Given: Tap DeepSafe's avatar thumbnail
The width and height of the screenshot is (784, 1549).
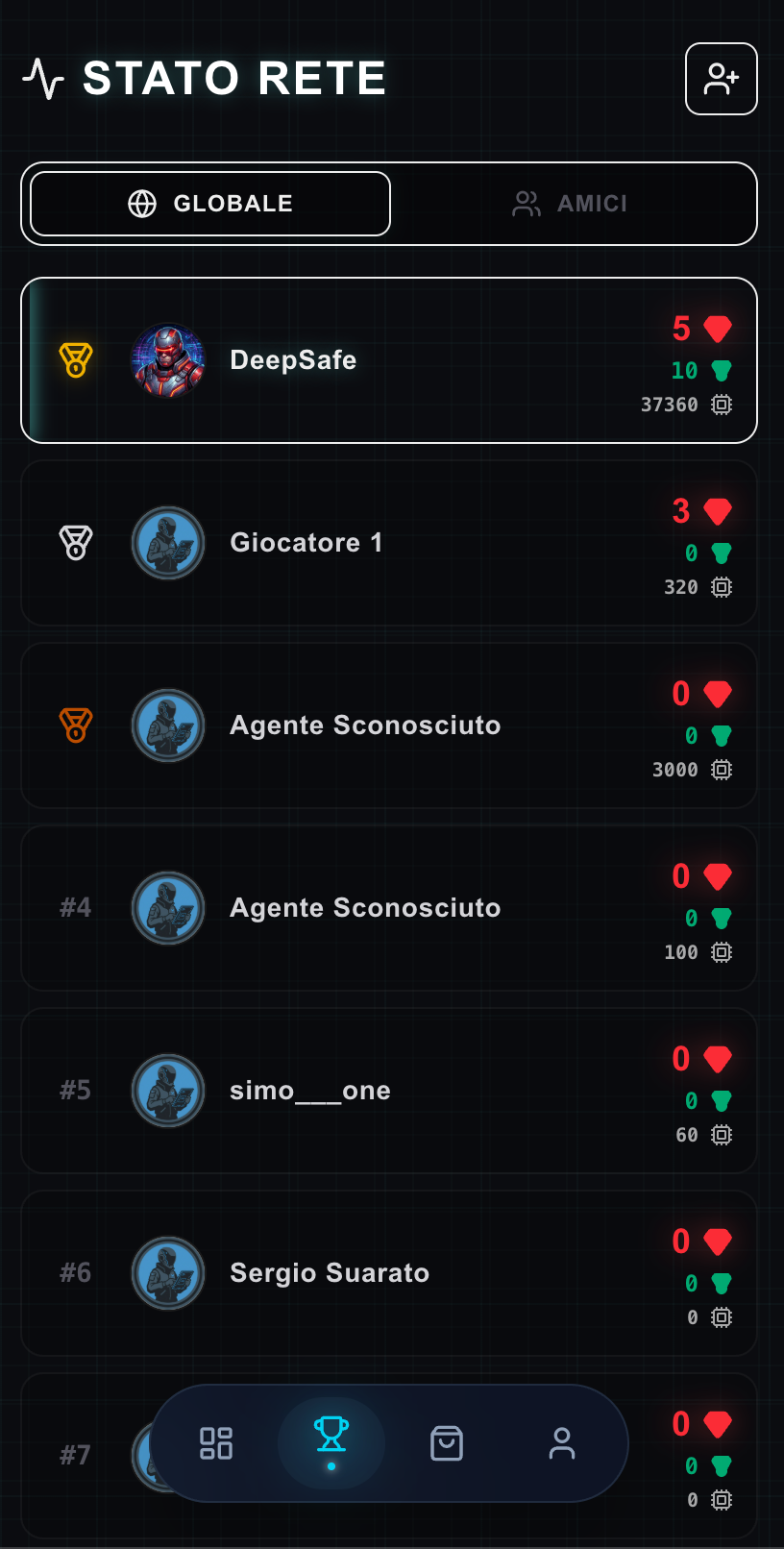Looking at the screenshot, I should 168,360.
